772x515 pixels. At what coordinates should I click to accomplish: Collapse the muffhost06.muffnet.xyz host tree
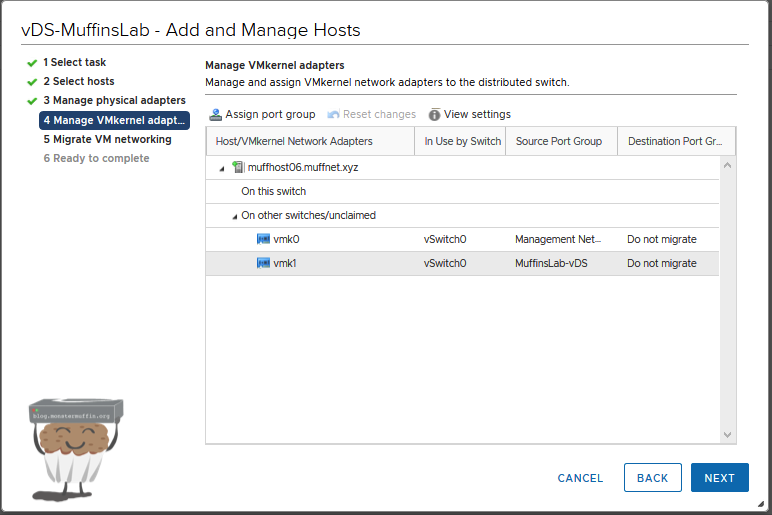click(x=222, y=169)
